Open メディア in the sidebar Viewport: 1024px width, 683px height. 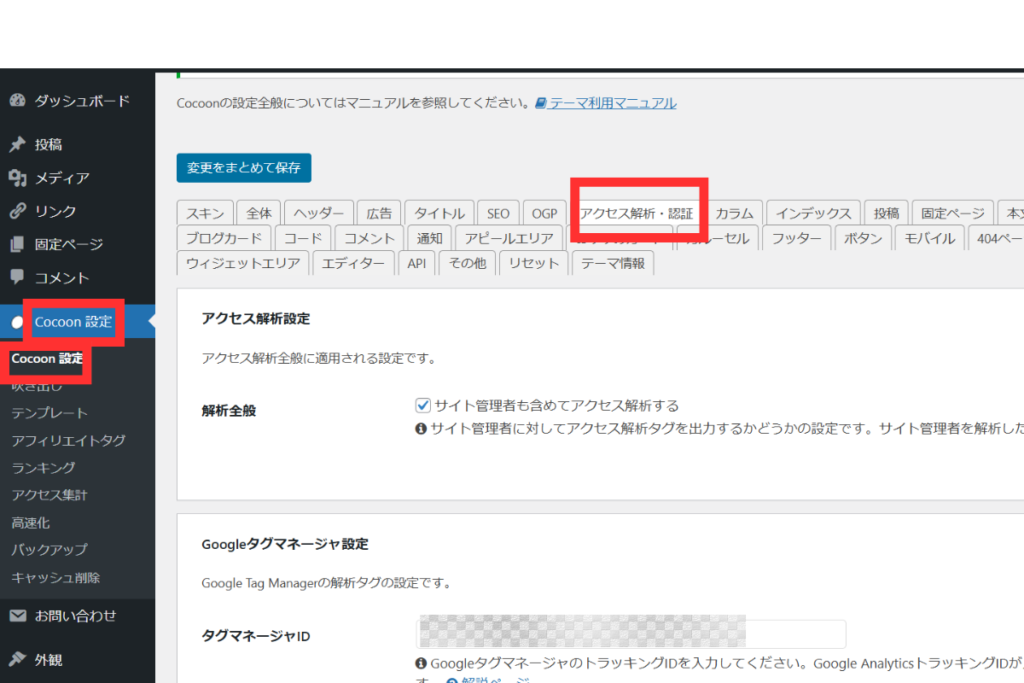point(77,178)
